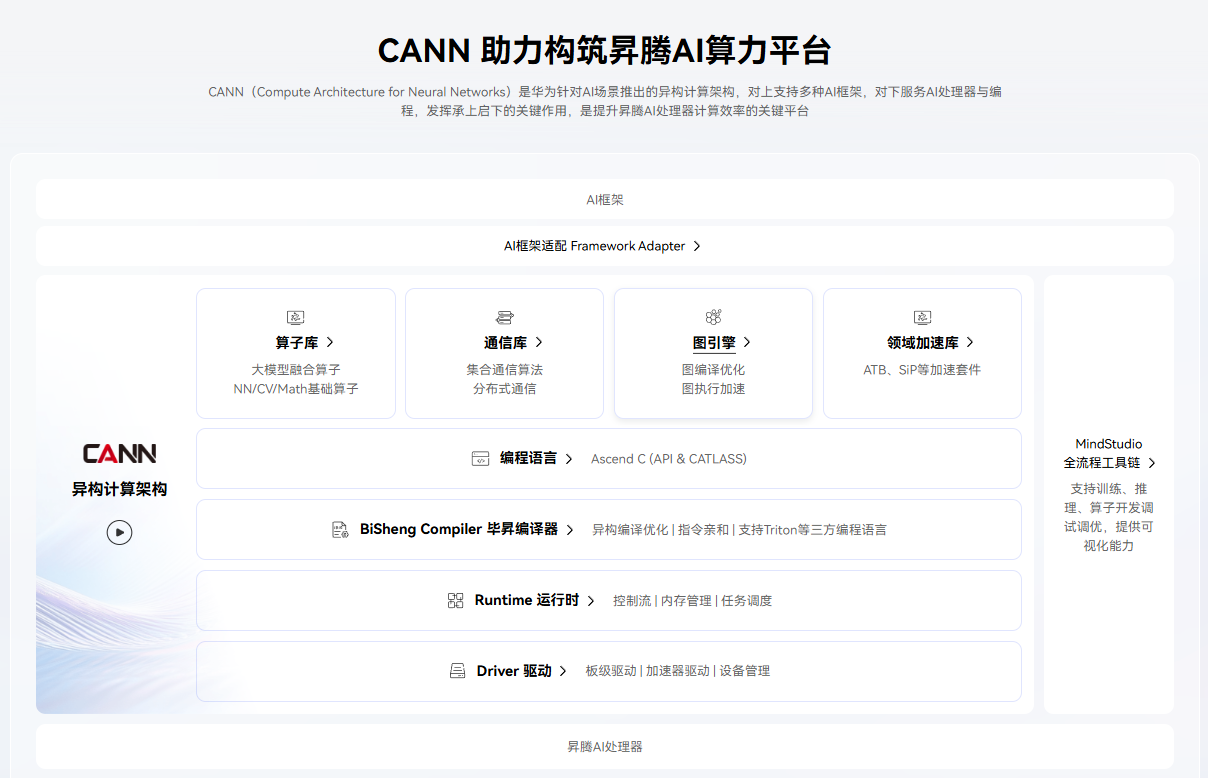Click the AI框架 bar
This screenshot has height=778, width=1208.
tap(605, 199)
